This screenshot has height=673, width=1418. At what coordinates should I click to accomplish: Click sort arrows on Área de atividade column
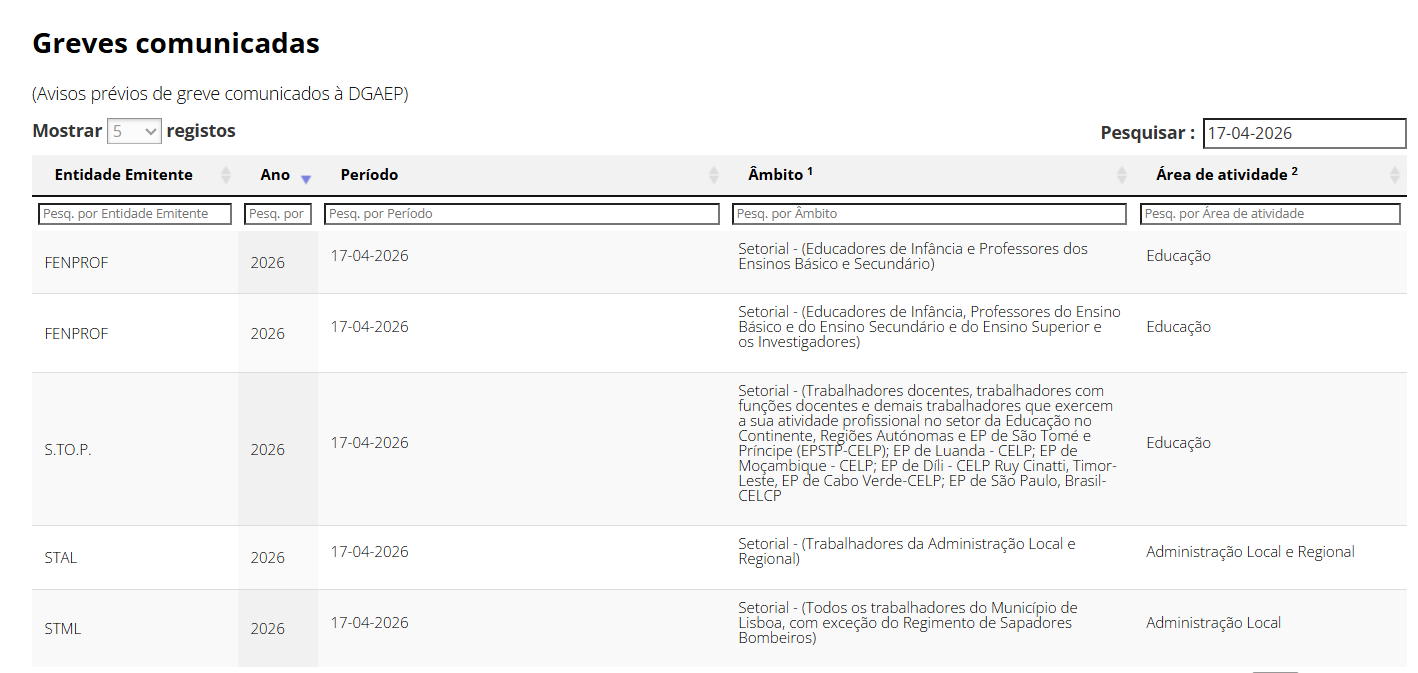pyautogui.click(x=1394, y=175)
